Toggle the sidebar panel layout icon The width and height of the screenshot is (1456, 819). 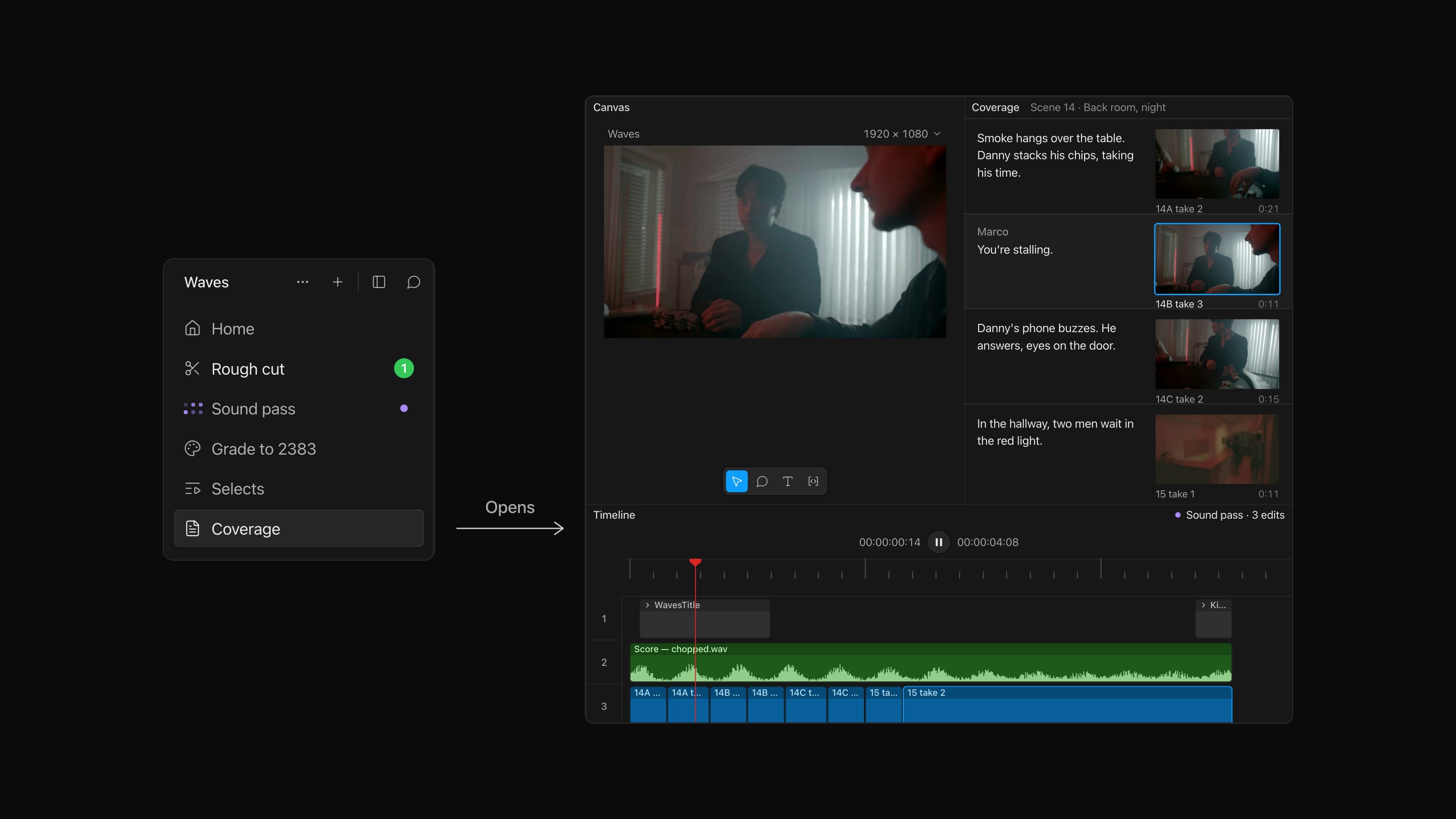pos(379,282)
